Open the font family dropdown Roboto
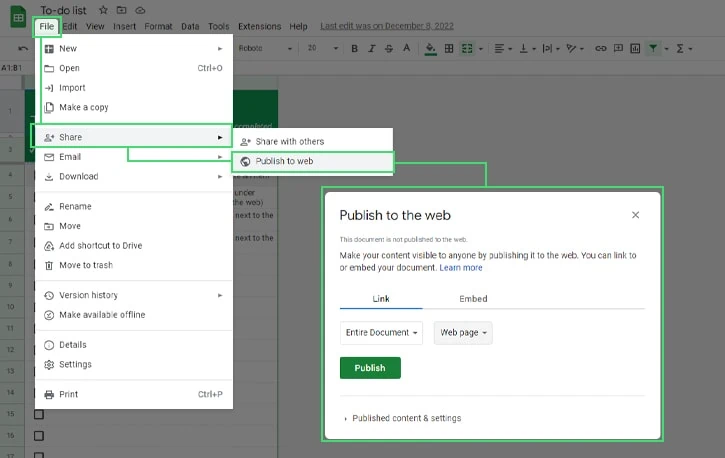Screen dimensions: 725x458 tap(265, 48)
